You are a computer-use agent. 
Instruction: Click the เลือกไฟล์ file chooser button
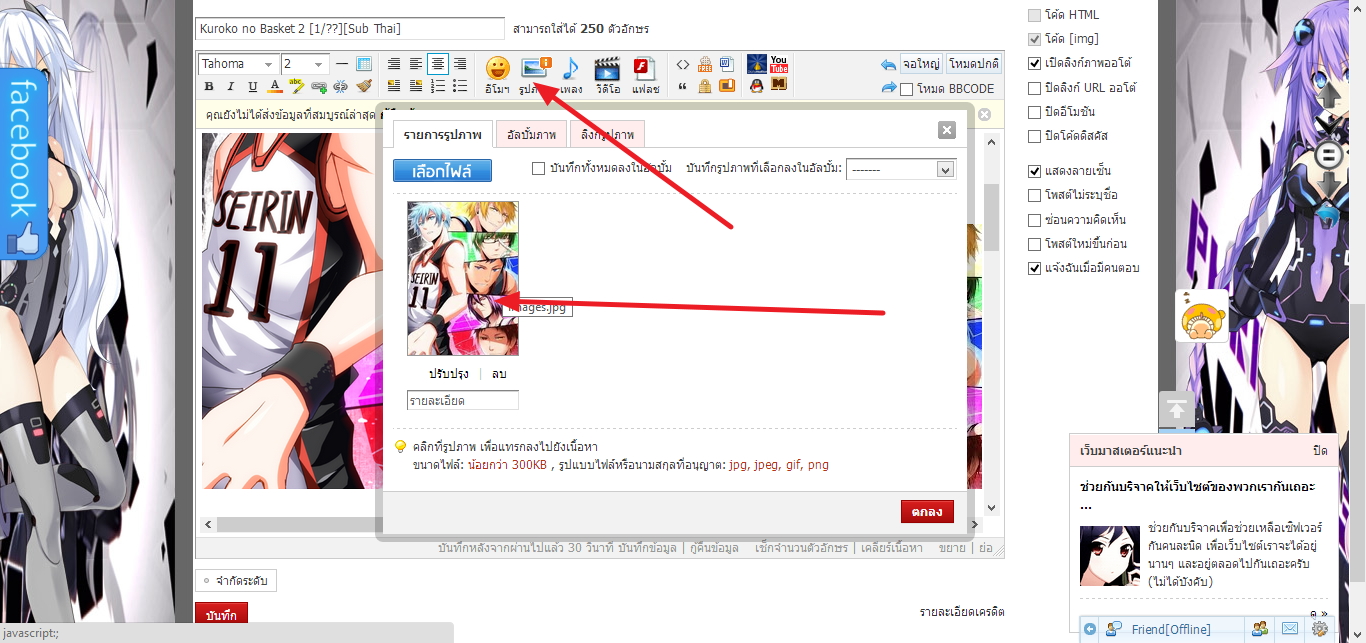coord(442,170)
